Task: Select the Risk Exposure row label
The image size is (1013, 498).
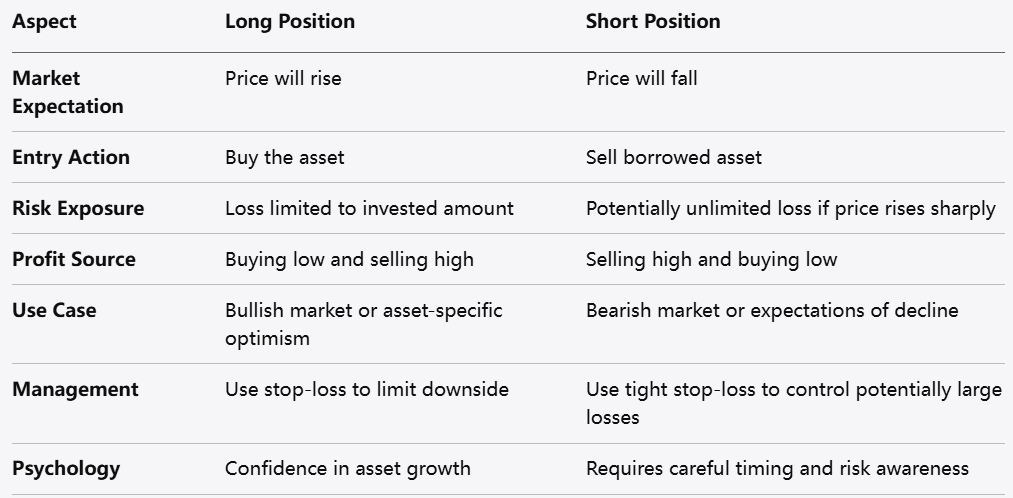Action: [x=78, y=208]
